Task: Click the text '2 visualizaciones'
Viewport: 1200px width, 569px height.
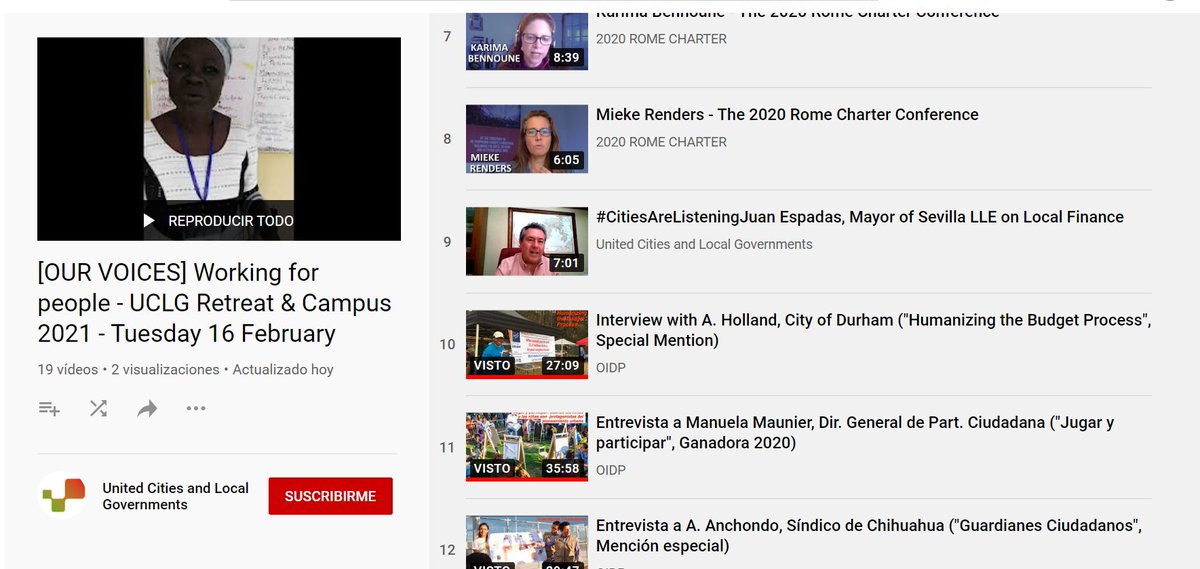Action: 165,369
